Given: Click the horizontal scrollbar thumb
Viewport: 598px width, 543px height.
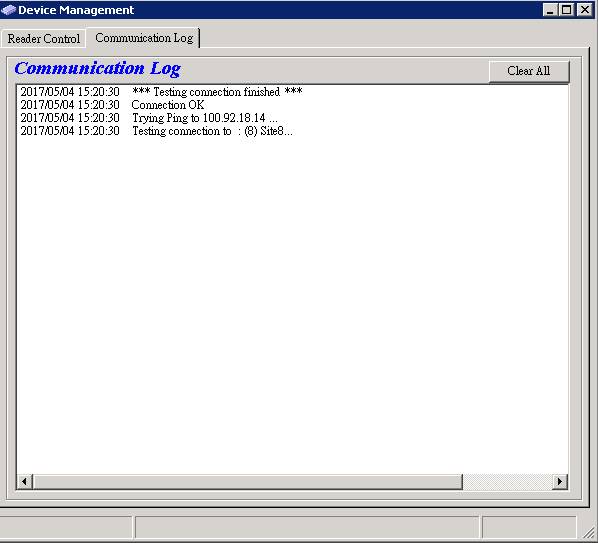Looking at the screenshot, I should point(248,482).
